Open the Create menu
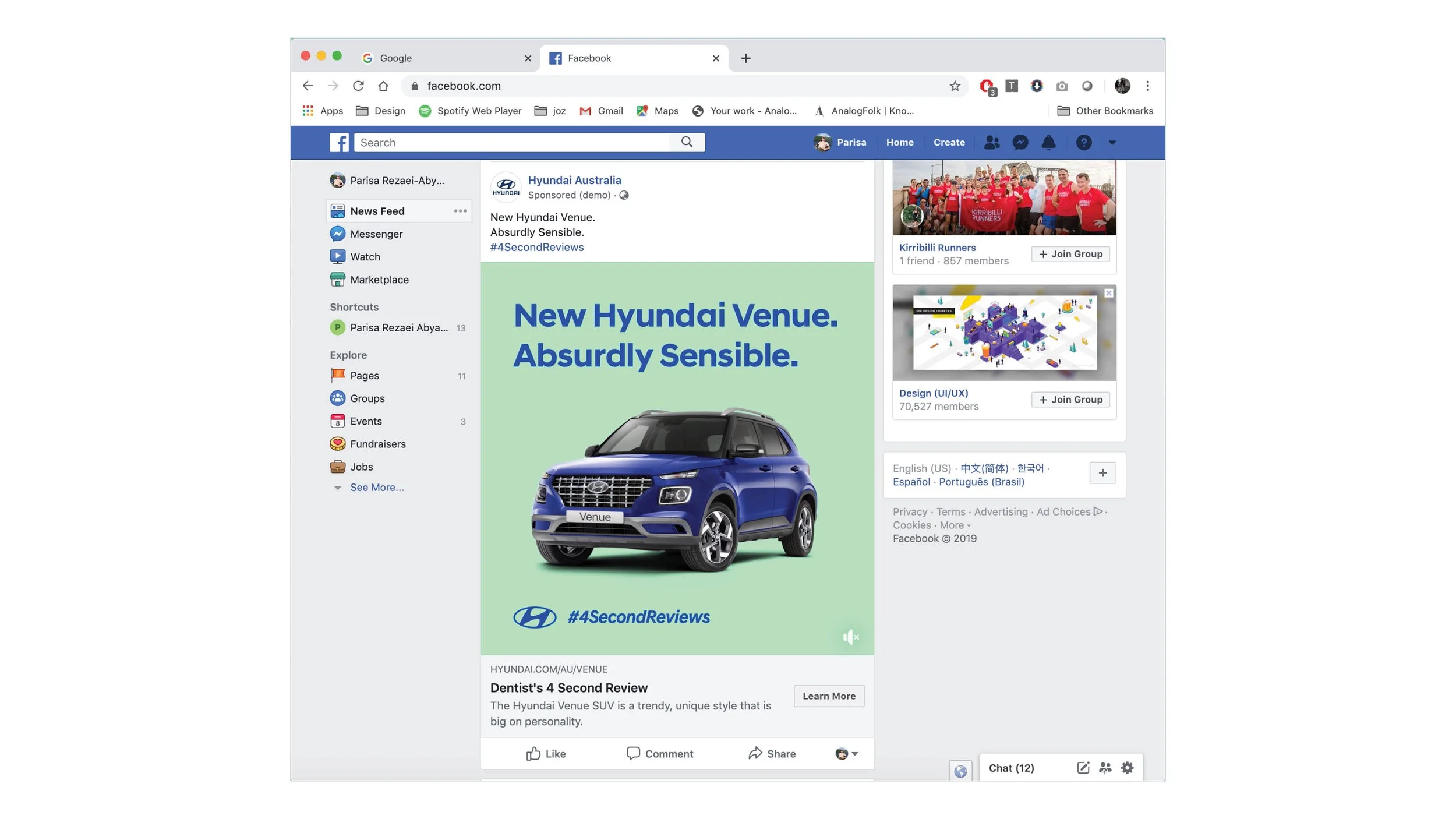Image resolution: width=1456 pixels, height=819 pixels. 949,142
